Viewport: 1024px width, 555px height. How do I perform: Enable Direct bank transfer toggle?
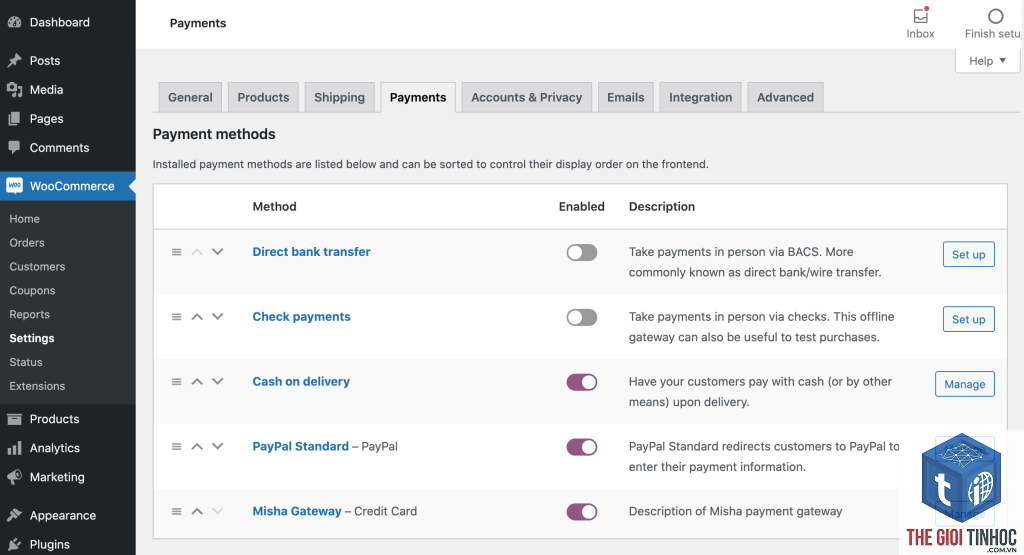(x=582, y=253)
